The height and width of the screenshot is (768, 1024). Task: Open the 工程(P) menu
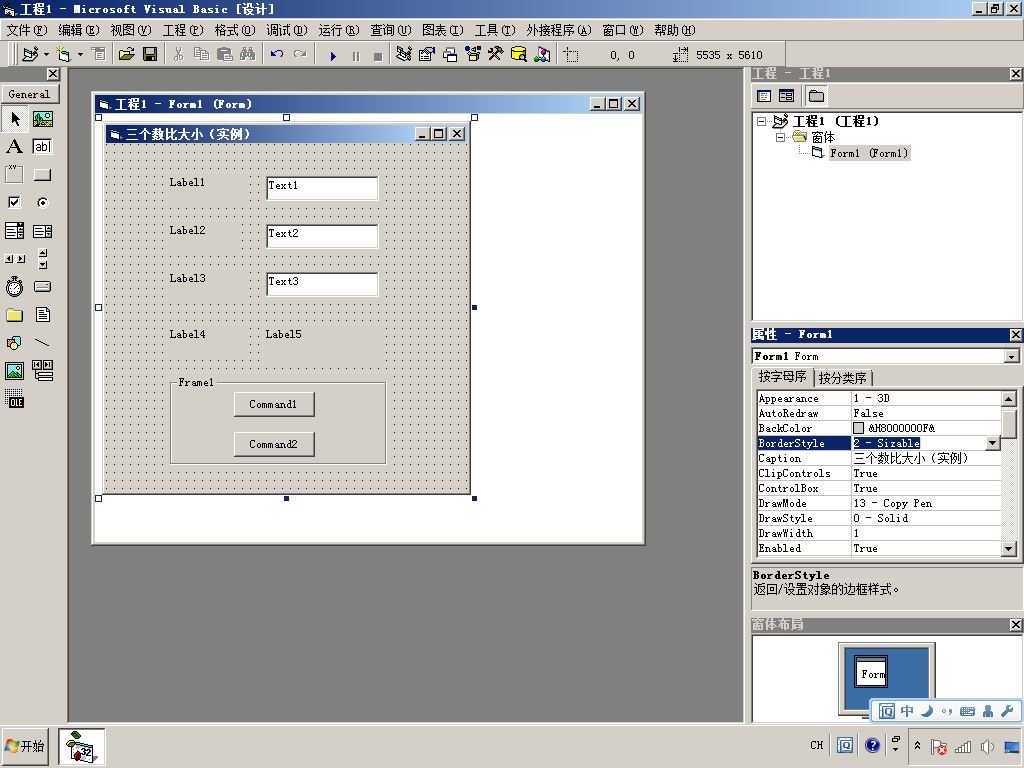[x=183, y=30]
